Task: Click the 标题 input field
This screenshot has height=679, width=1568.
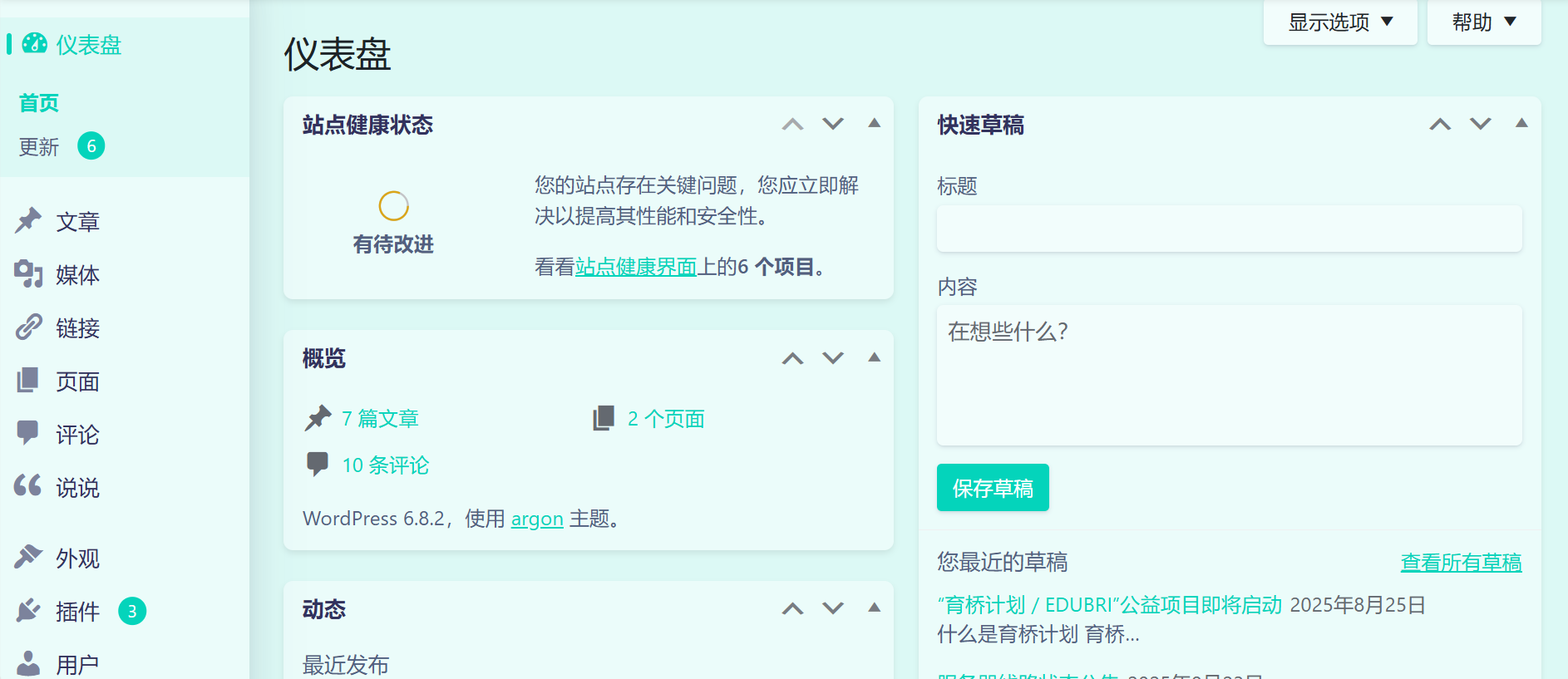Action: pos(1229,229)
